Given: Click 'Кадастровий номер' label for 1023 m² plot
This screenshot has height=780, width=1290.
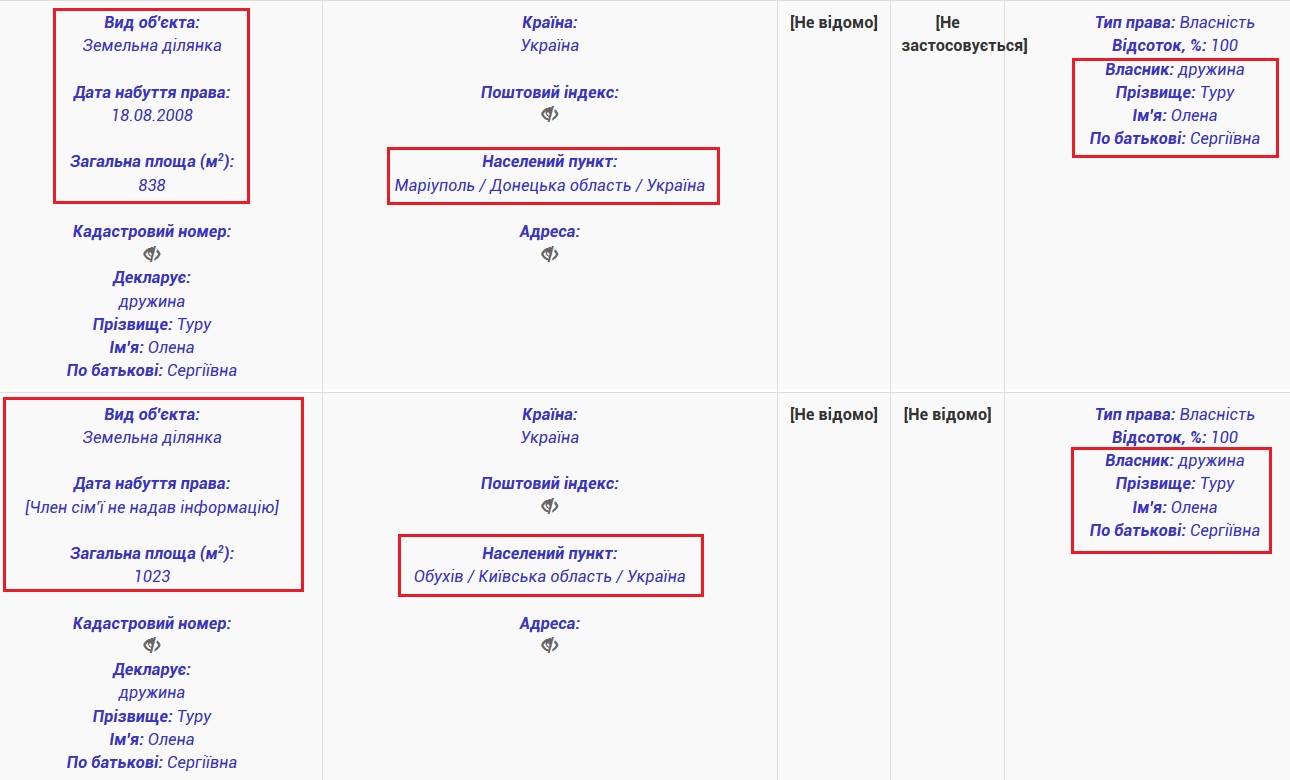Looking at the screenshot, I should click(x=152, y=623).
